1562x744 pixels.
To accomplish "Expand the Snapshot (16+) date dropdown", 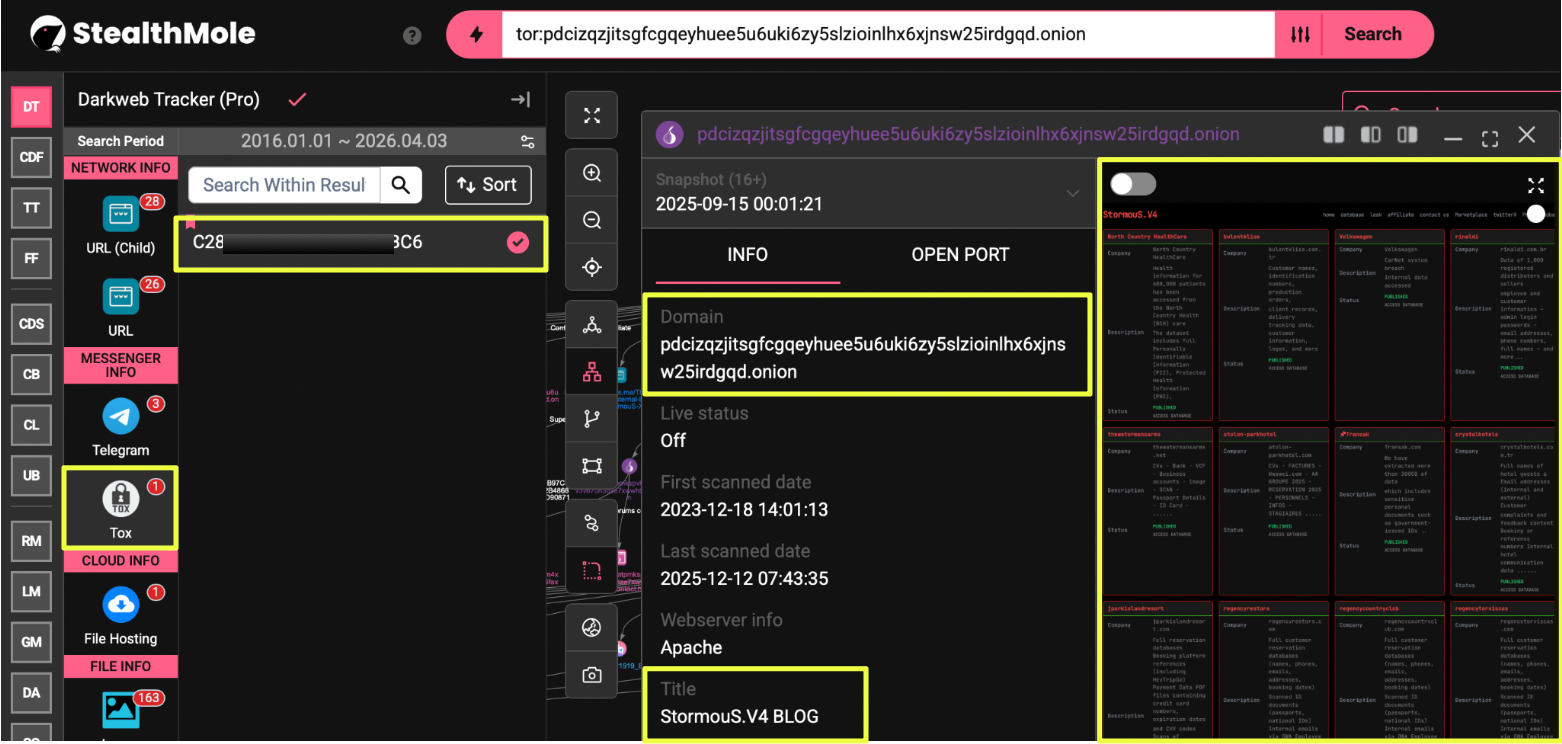I will click(x=1073, y=193).
